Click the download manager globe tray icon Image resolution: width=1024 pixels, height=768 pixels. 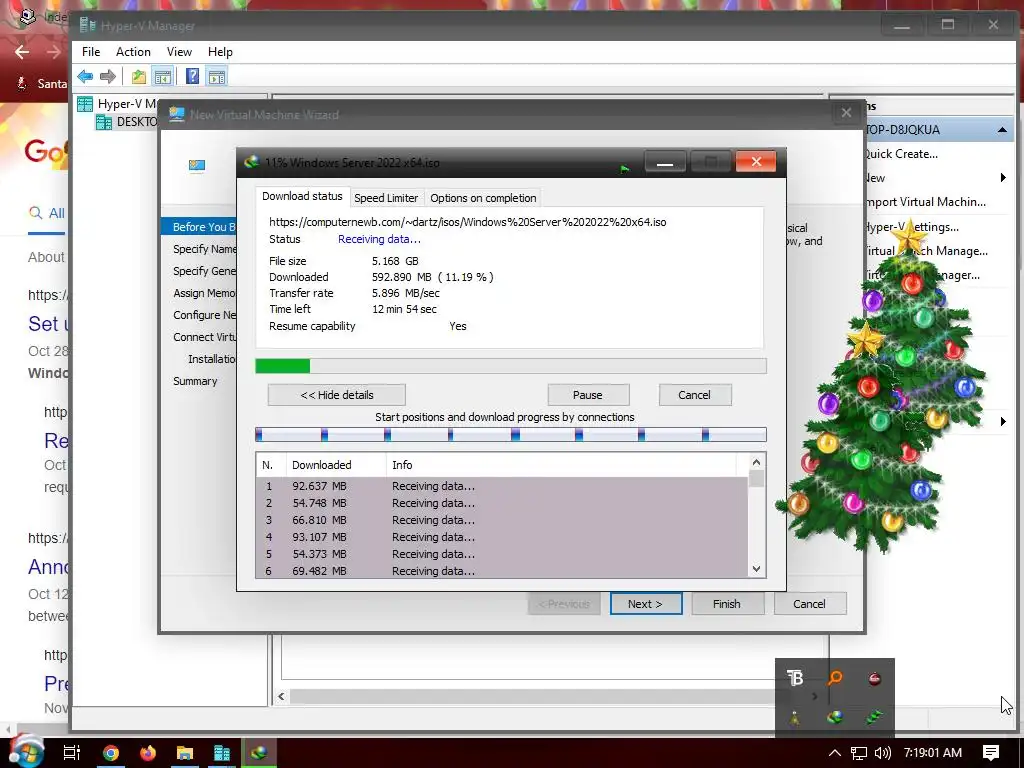(835, 718)
